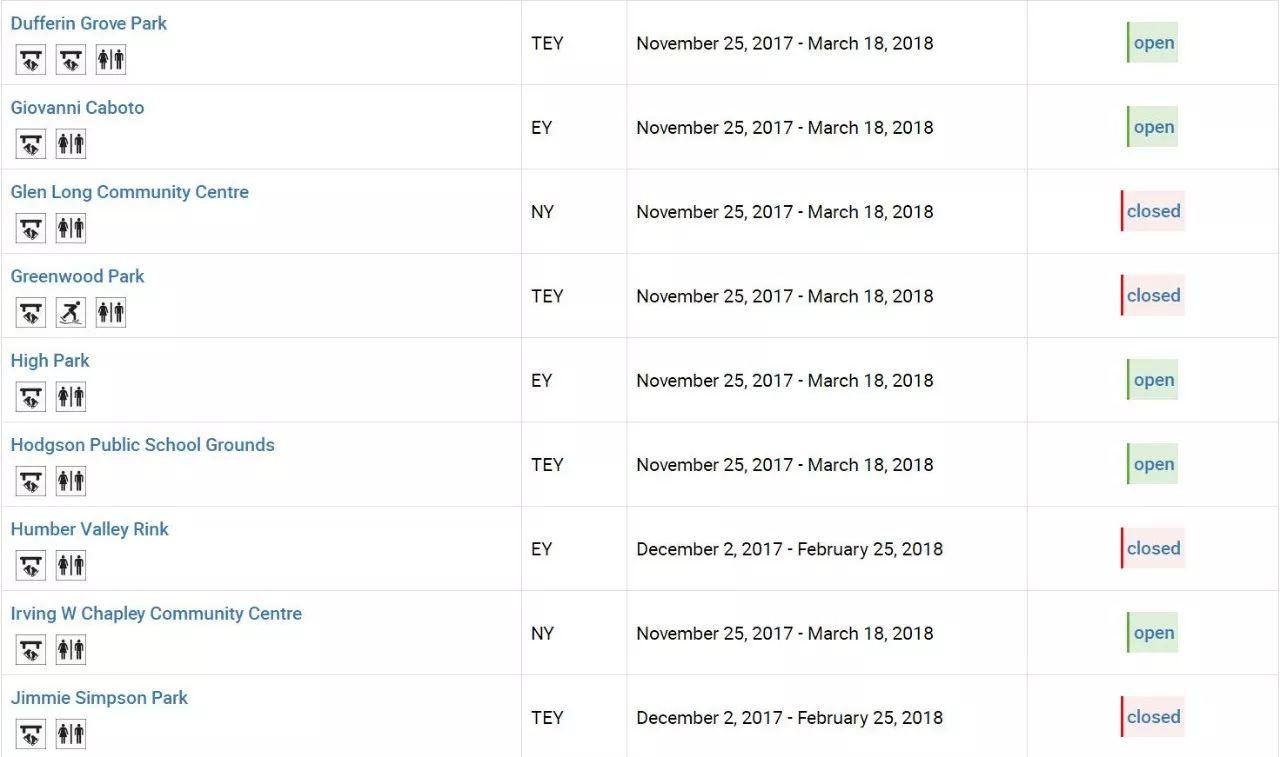Click the open status for Hodgson Public School
Screen dimensions: 1280x757
(x=1153, y=464)
